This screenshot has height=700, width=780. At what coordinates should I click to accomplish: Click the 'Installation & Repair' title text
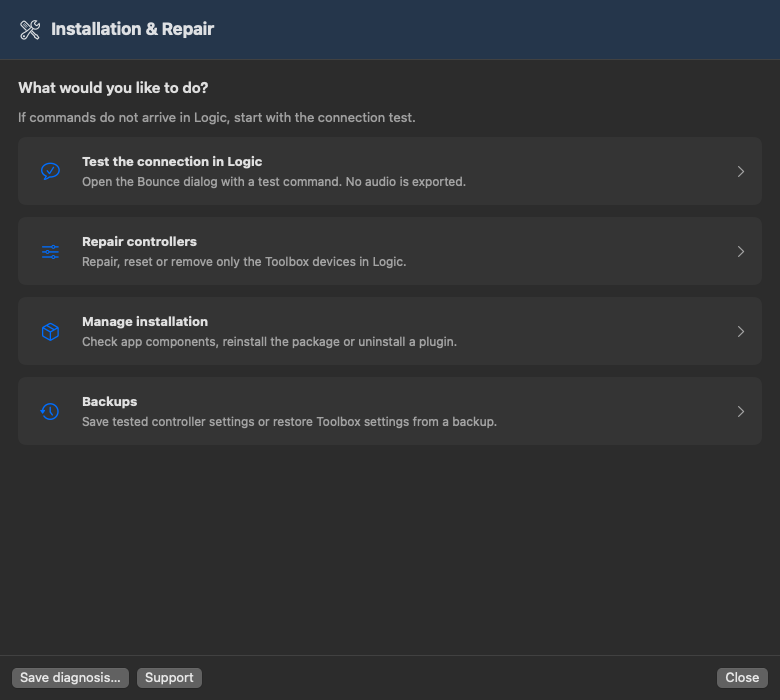[x=132, y=29]
